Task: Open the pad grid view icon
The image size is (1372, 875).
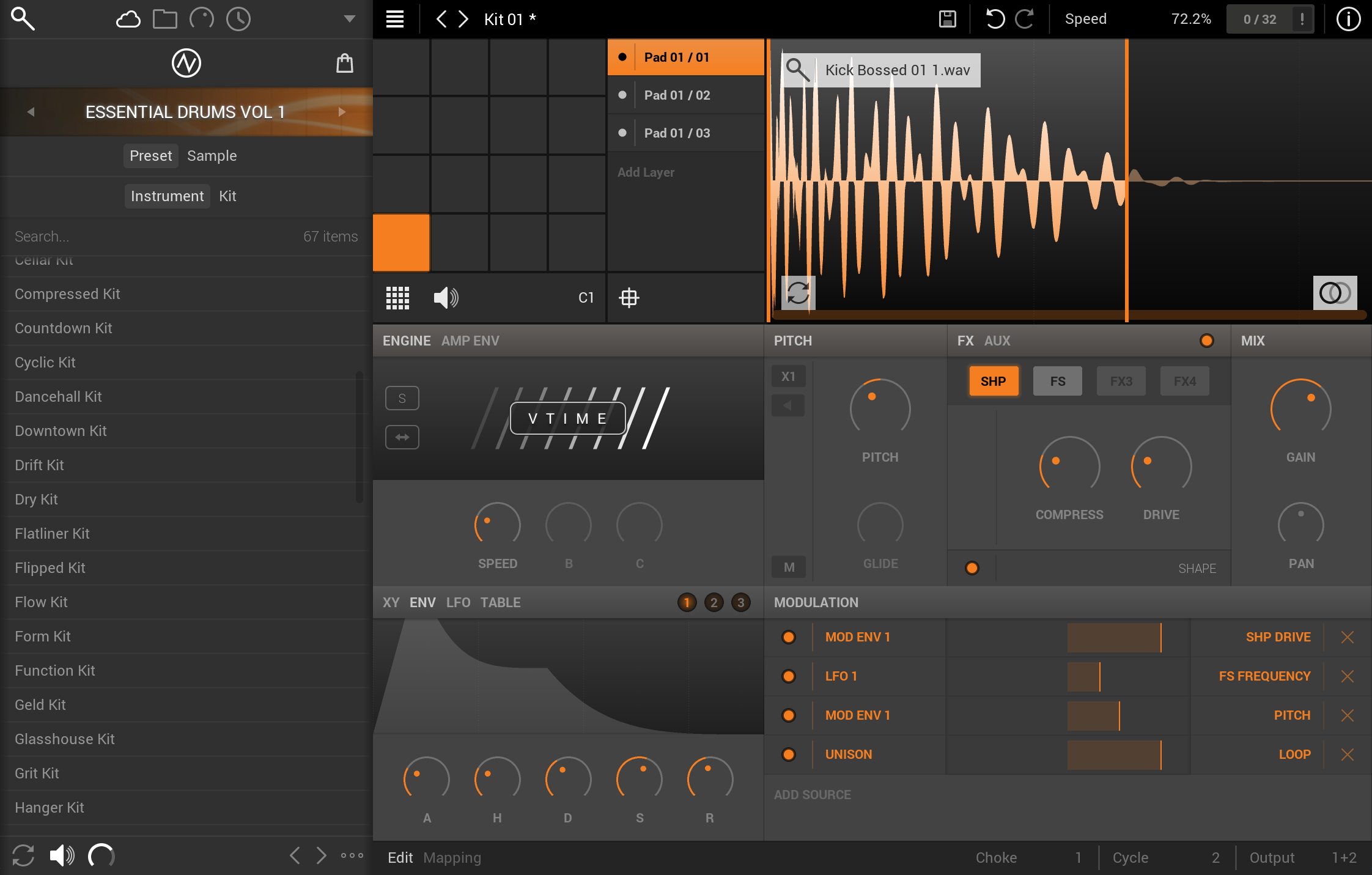Action: pos(397,298)
